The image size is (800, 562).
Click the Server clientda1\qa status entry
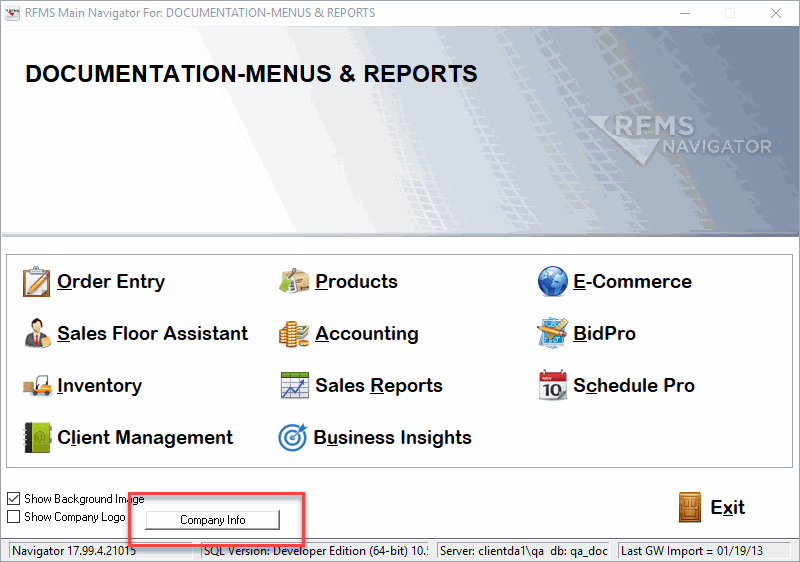tap(523, 551)
